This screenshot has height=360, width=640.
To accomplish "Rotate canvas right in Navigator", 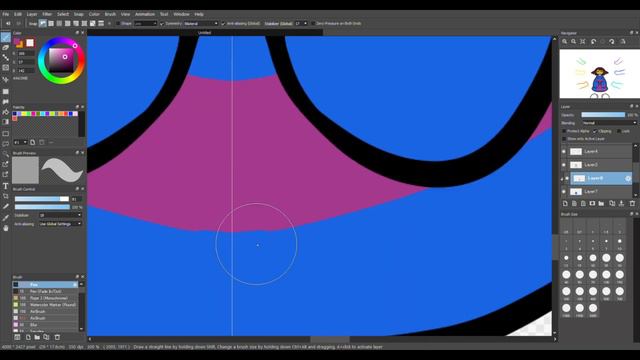I will (x=611, y=42).
